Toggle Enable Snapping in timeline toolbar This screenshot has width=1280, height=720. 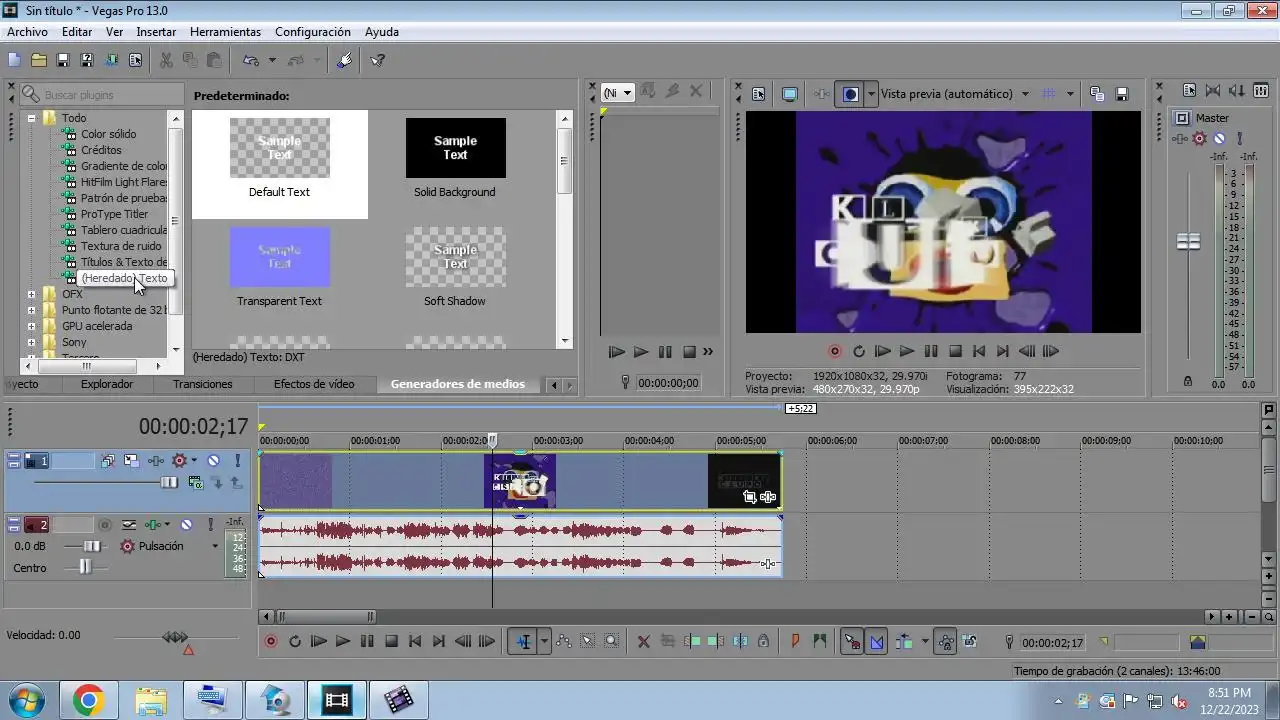click(851, 642)
